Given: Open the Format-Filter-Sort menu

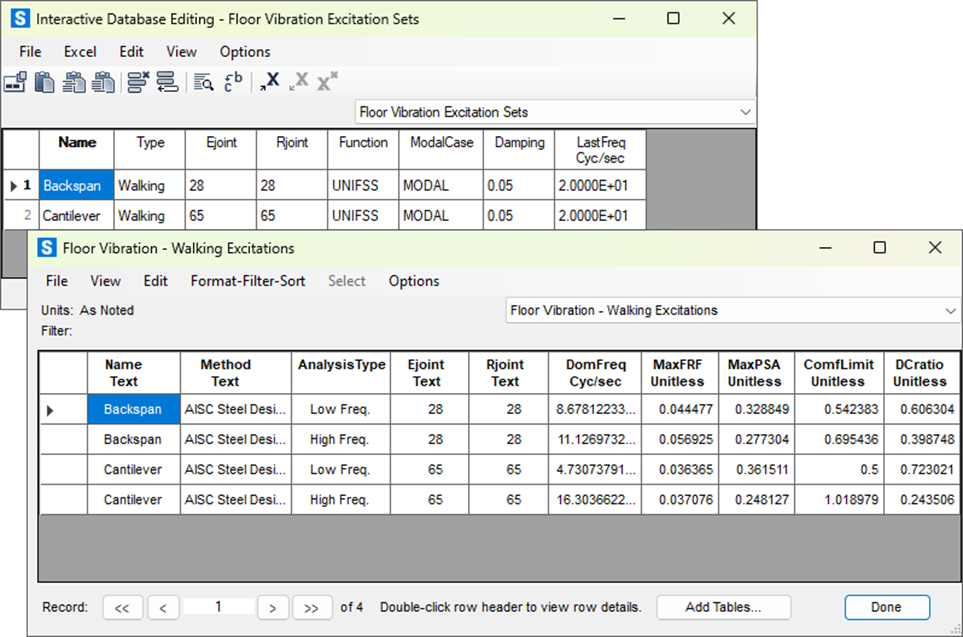Looking at the screenshot, I should (x=248, y=281).
